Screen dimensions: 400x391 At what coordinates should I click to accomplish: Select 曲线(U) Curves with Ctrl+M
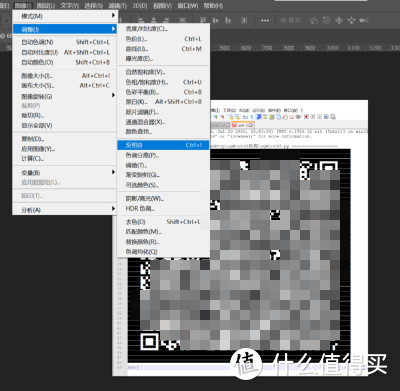click(163, 49)
